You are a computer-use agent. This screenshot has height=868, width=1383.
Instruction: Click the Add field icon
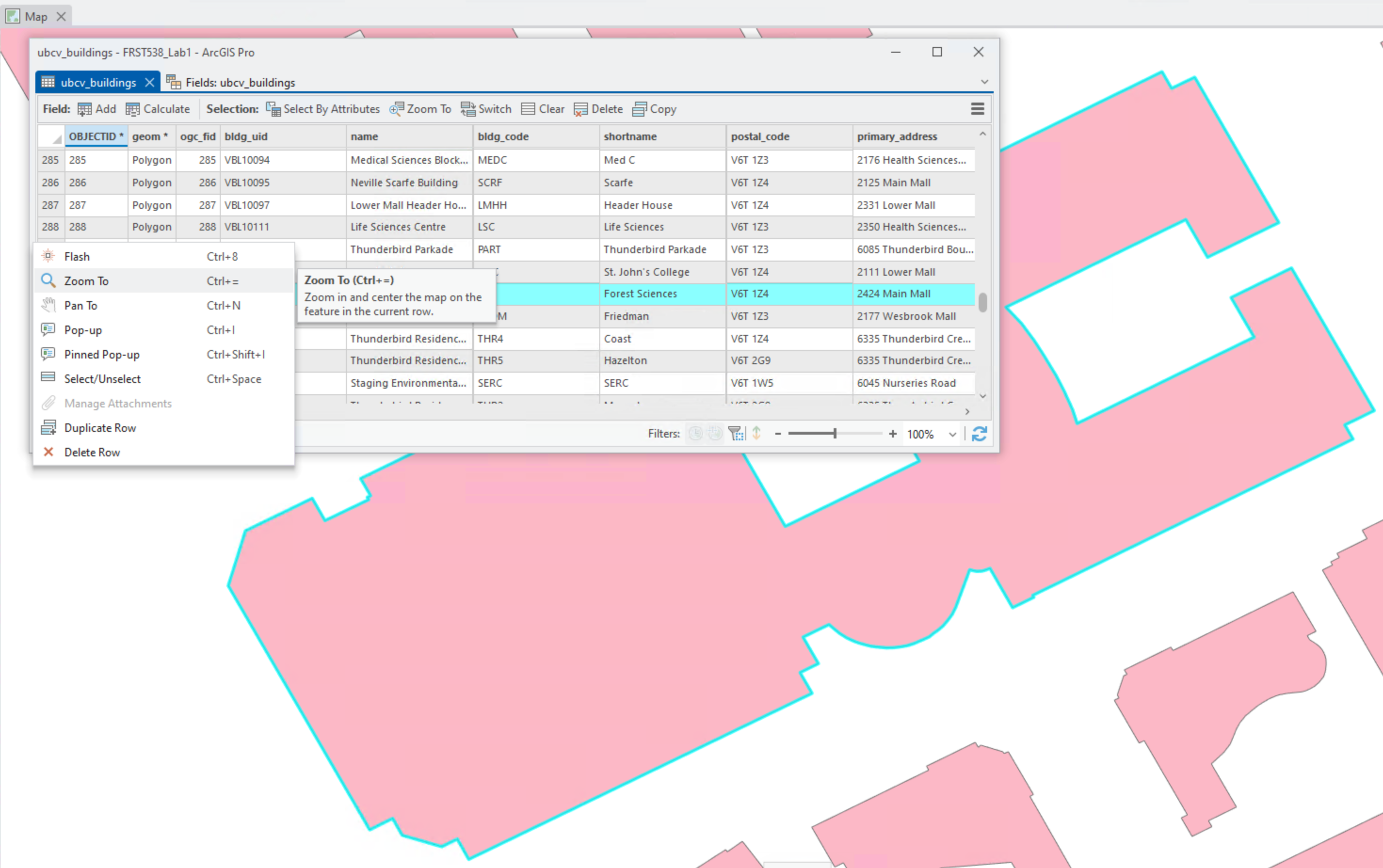(85, 109)
